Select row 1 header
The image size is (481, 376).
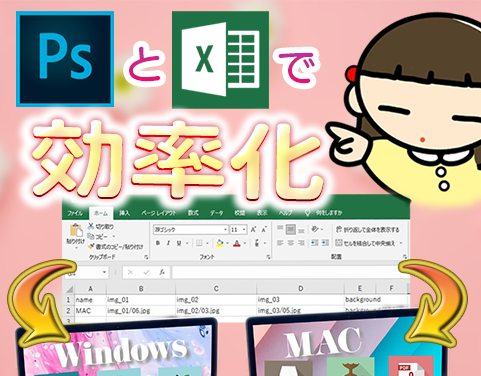tap(69, 300)
